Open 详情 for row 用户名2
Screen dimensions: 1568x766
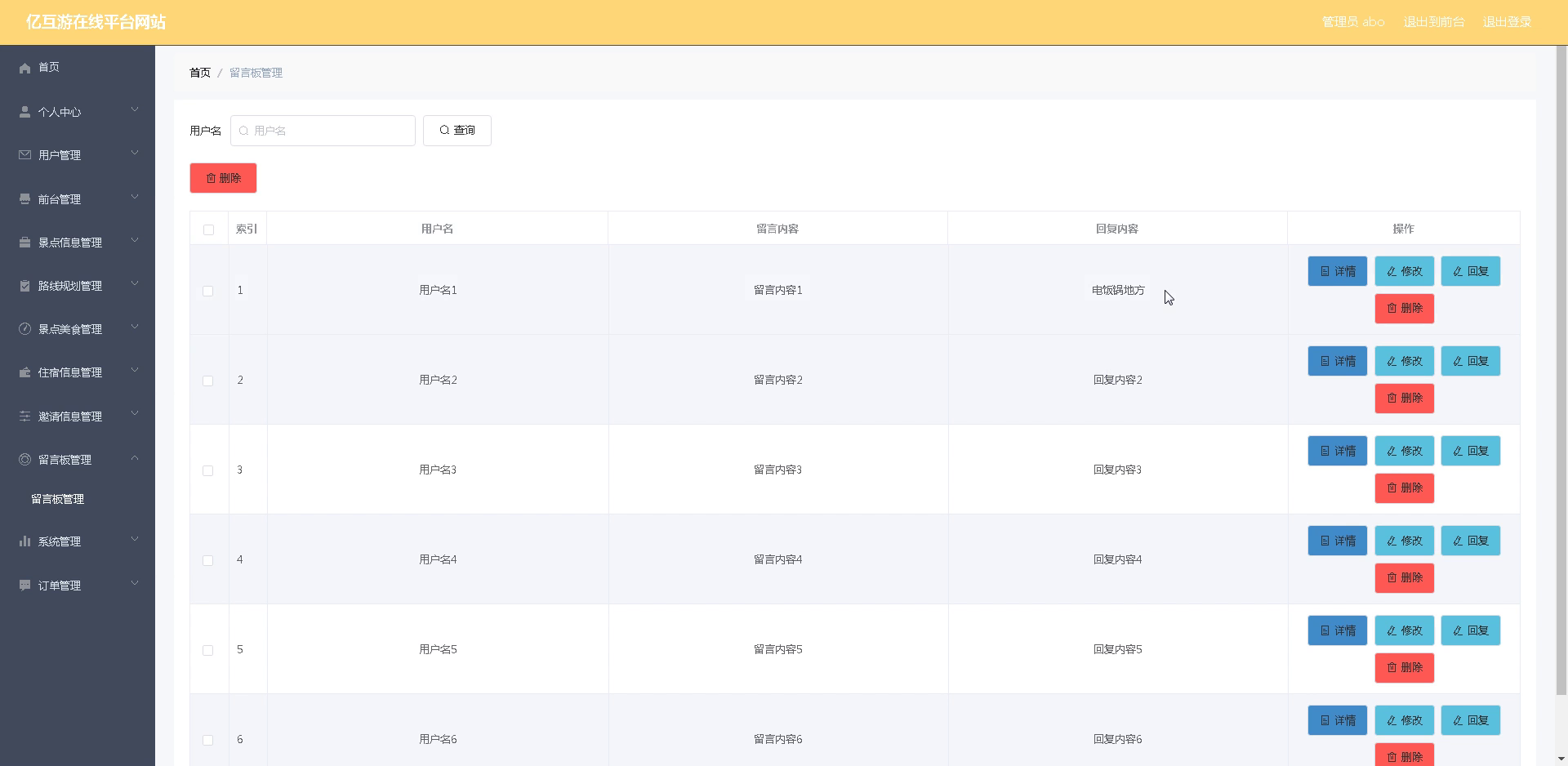coord(1337,361)
